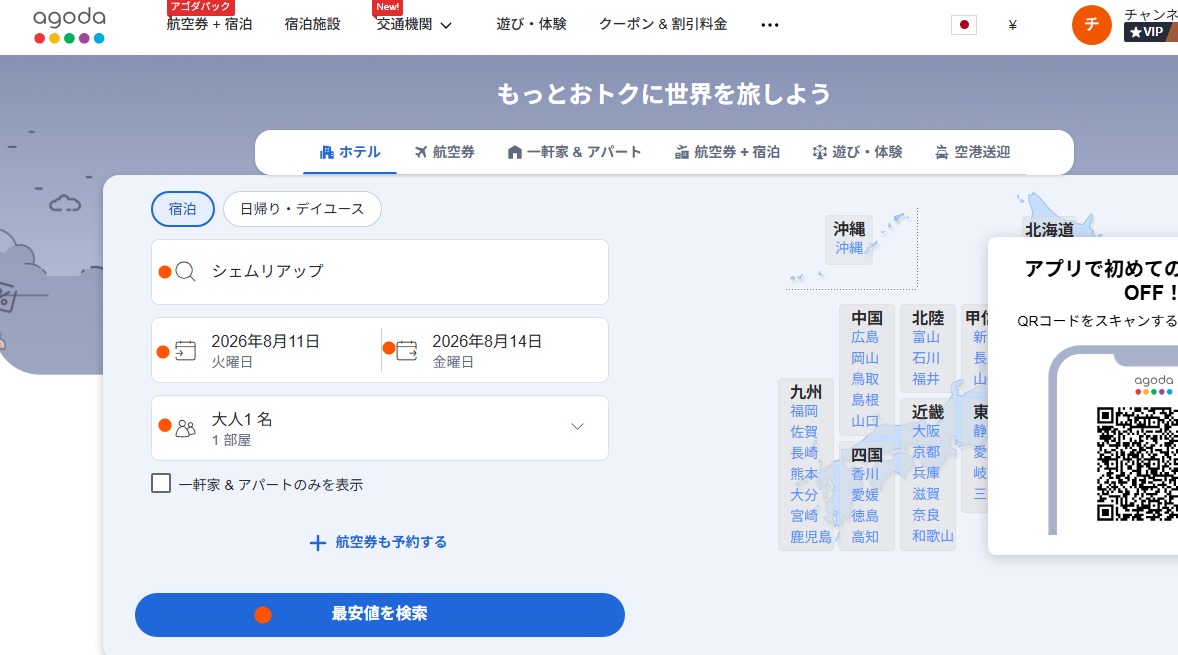The height and width of the screenshot is (655, 1178).
Task: Select 鳥取 on the map list
Action: pyautogui.click(x=865, y=379)
